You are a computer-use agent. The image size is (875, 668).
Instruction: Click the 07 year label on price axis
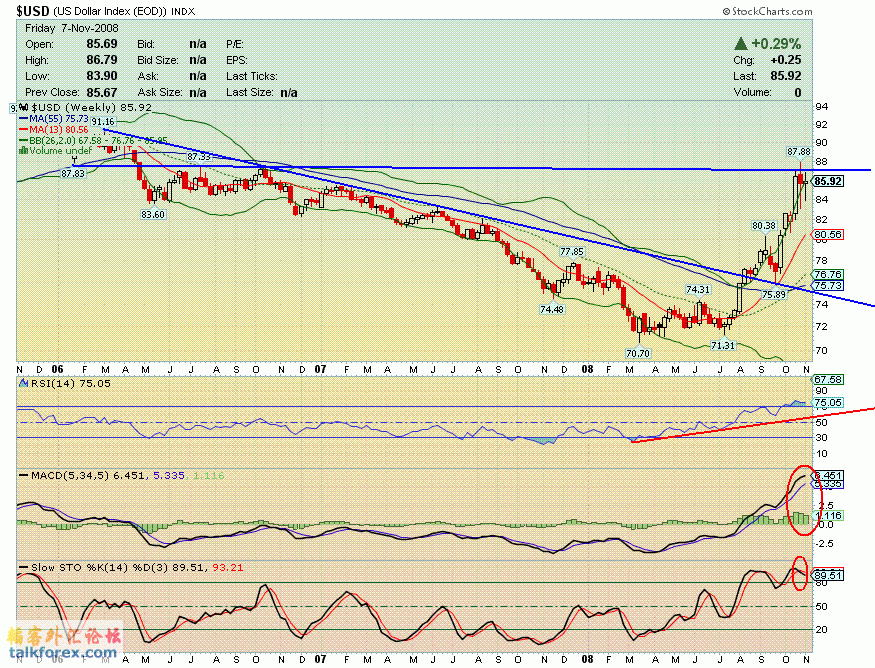320,369
